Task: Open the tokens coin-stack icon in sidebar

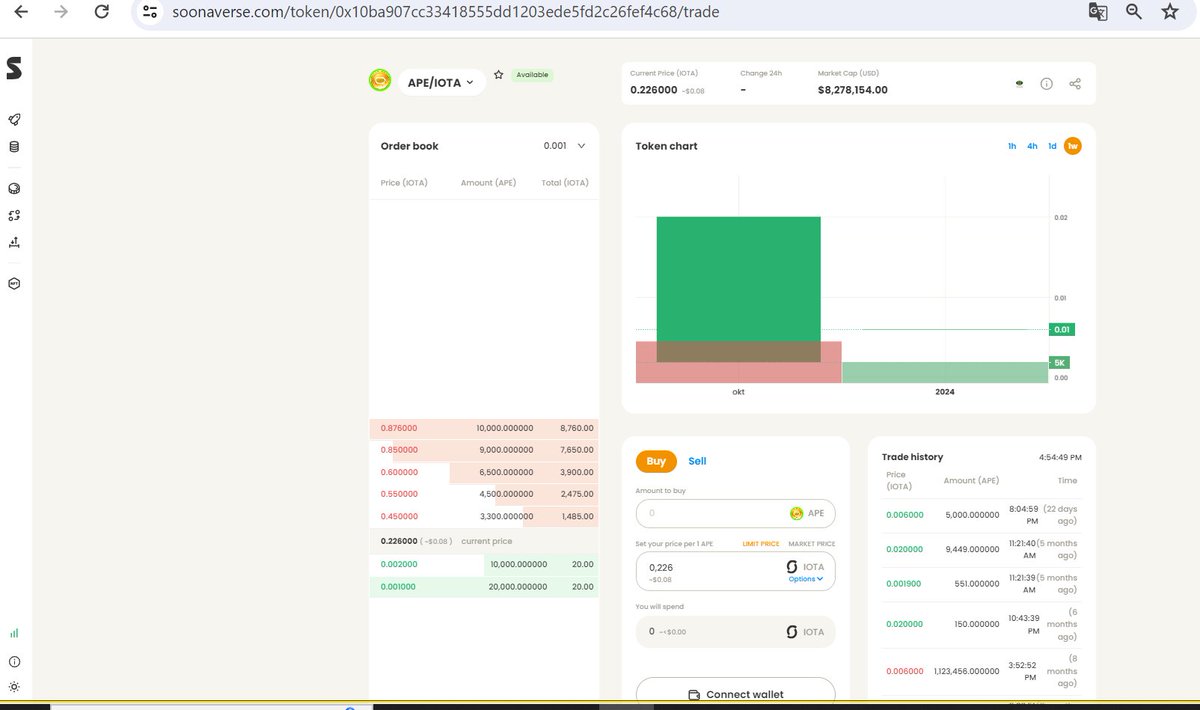Action: (x=14, y=146)
